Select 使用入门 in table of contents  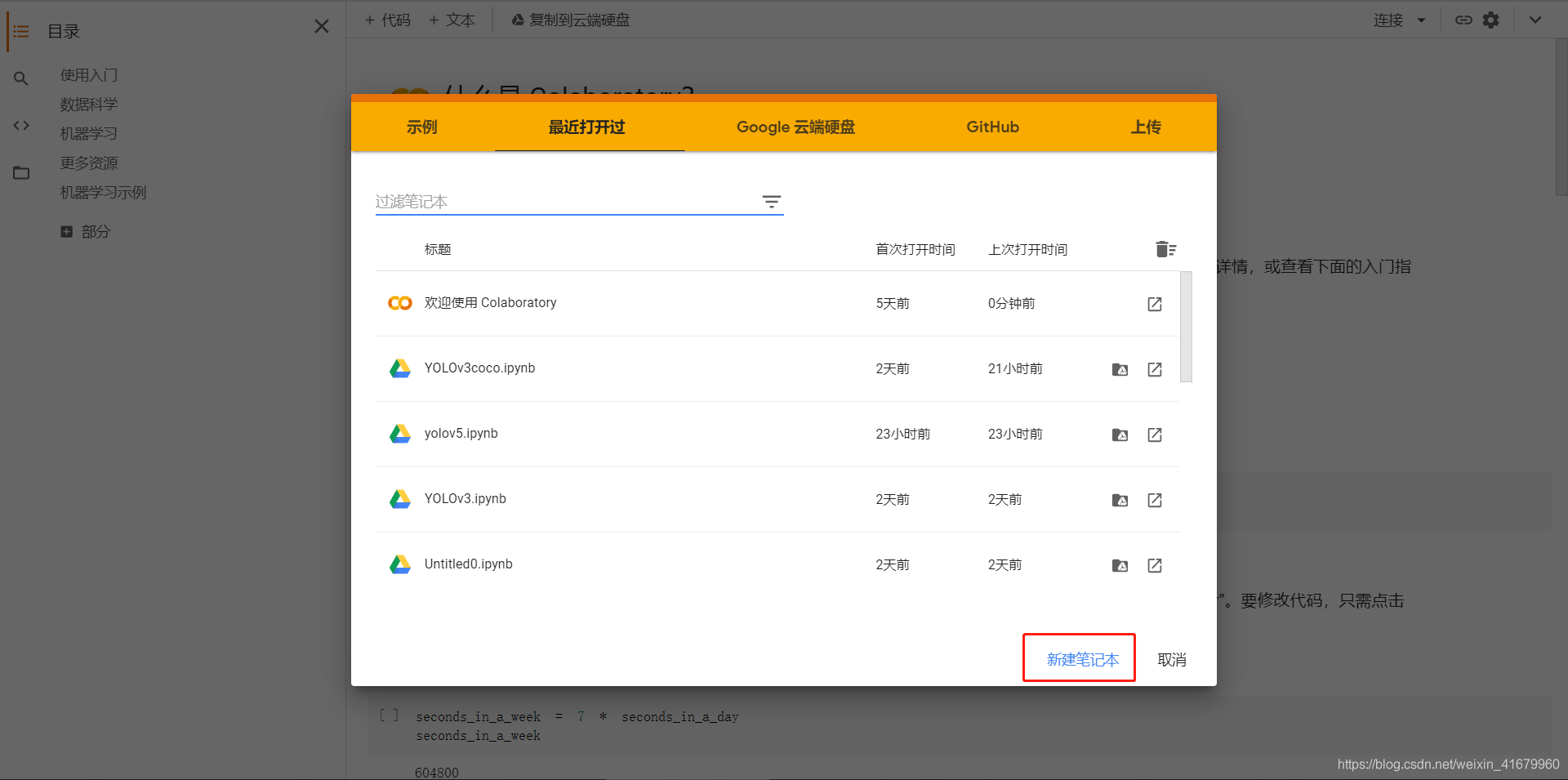click(x=89, y=75)
